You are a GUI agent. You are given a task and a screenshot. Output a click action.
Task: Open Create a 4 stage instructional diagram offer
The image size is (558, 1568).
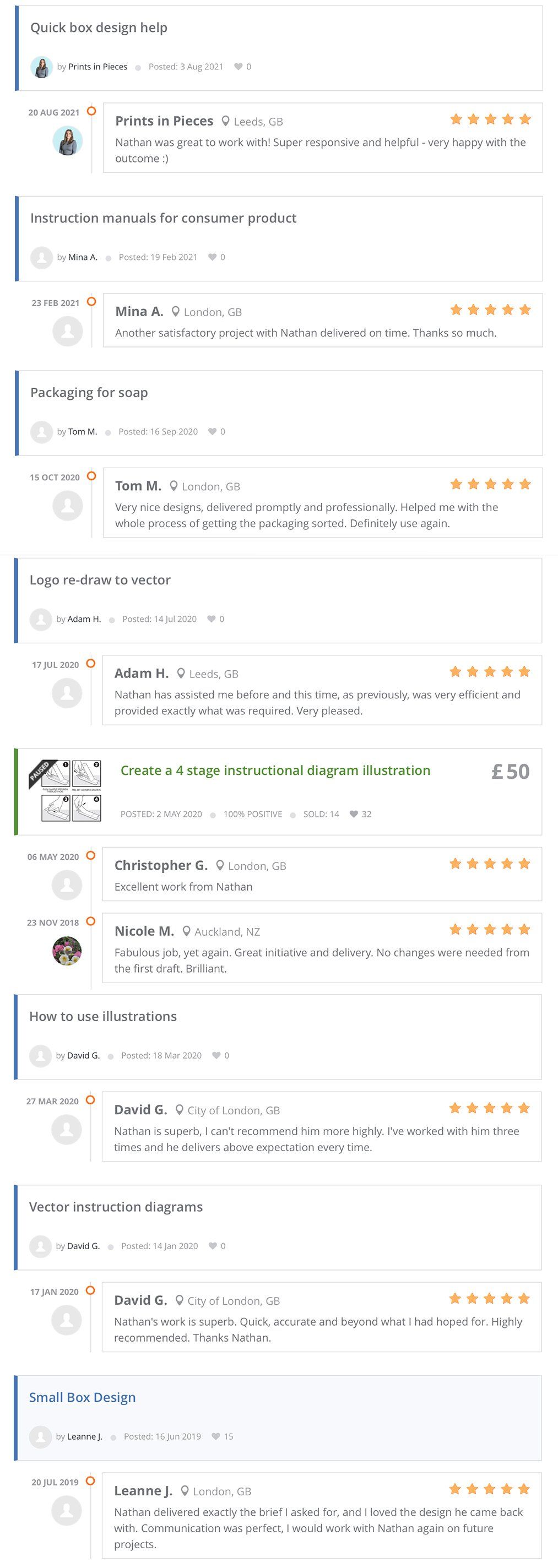[275, 771]
